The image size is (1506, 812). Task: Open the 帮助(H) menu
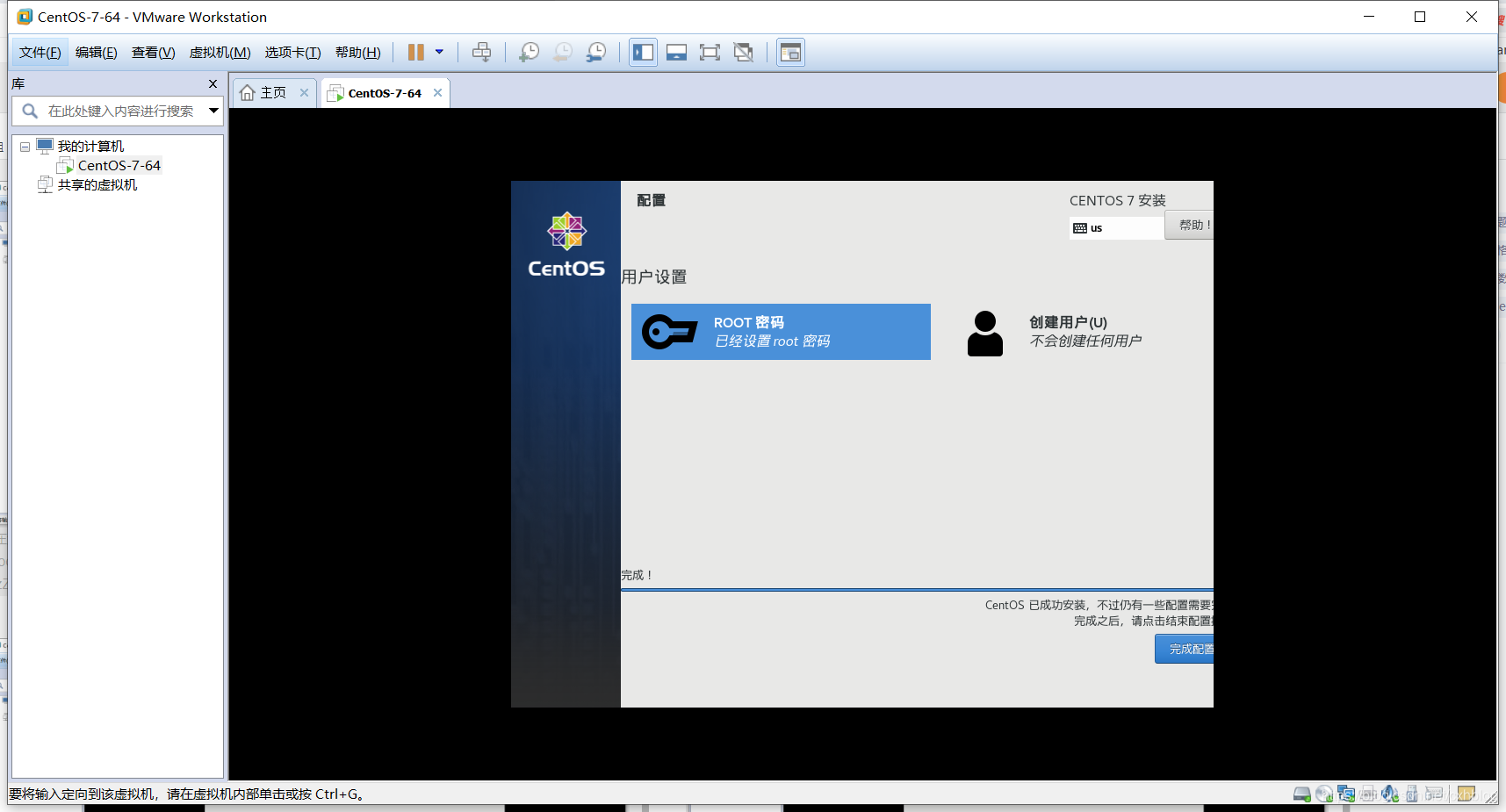click(x=358, y=53)
